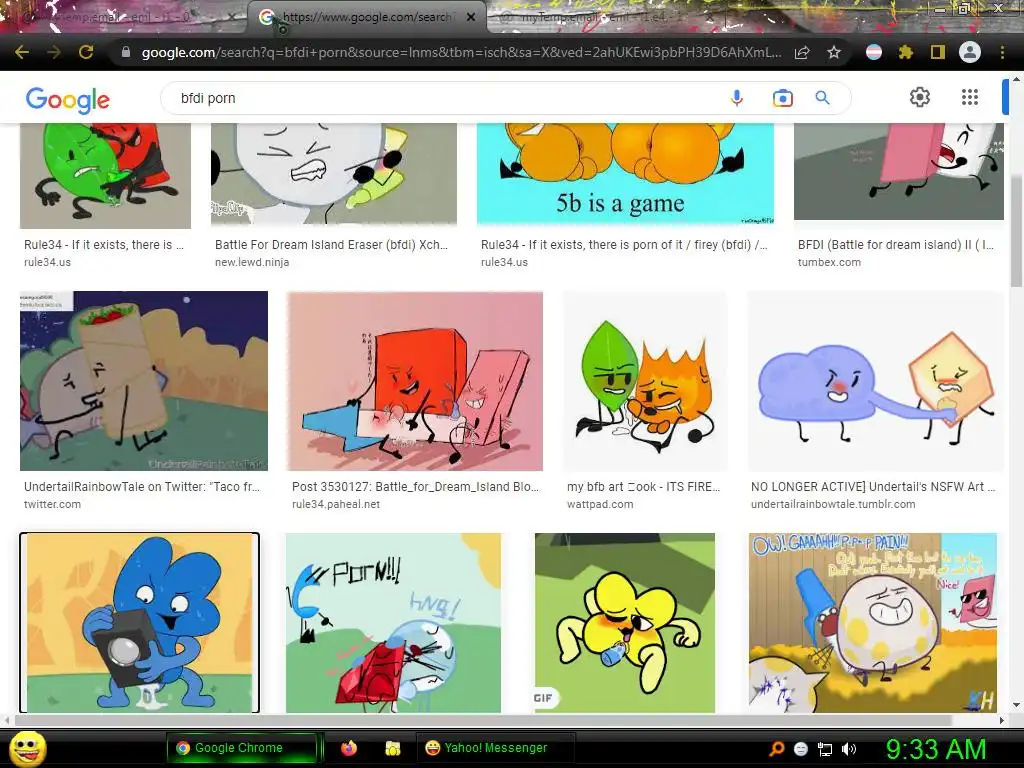Image resolution: width=1024 pixels, height=768 pixels.
Task: Open the smiley-face Start button
Action: 28,748
